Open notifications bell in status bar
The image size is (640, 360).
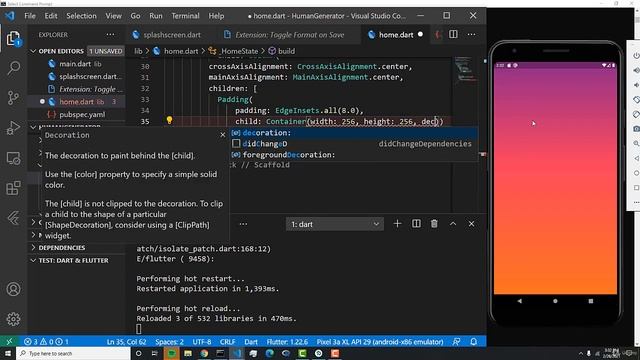tap(473, 342)
